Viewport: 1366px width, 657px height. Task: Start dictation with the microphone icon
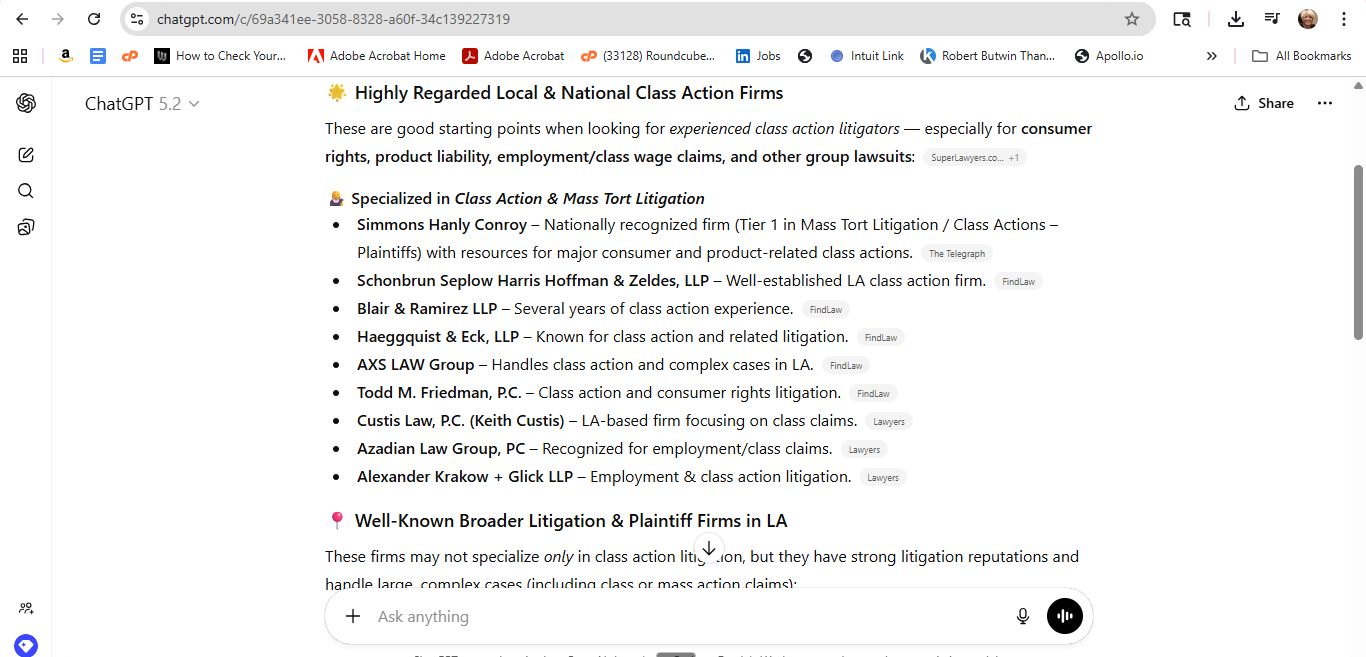(1023, 616)
